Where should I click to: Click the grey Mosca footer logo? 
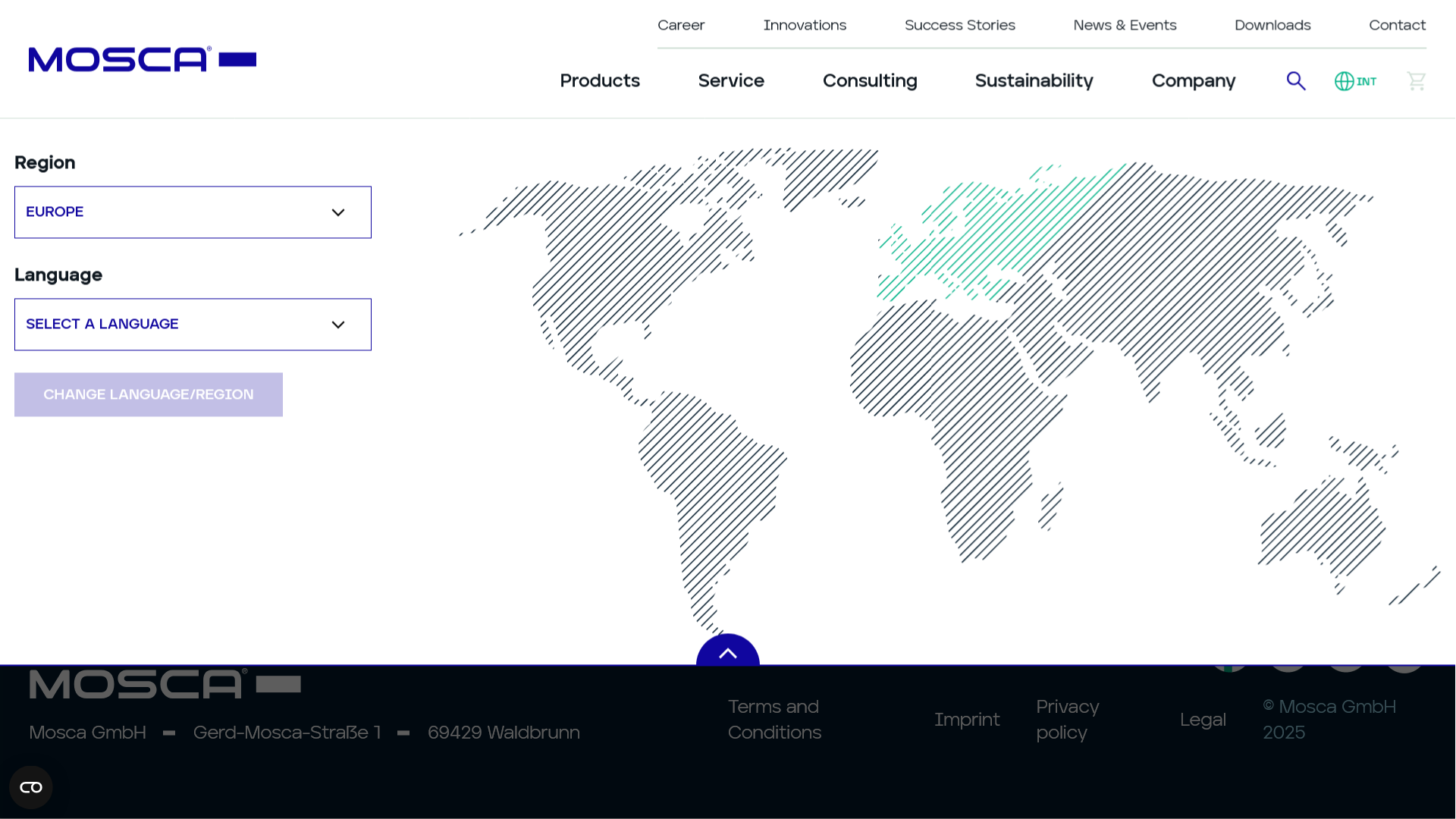pyautogui.click(x=165, y=684)
